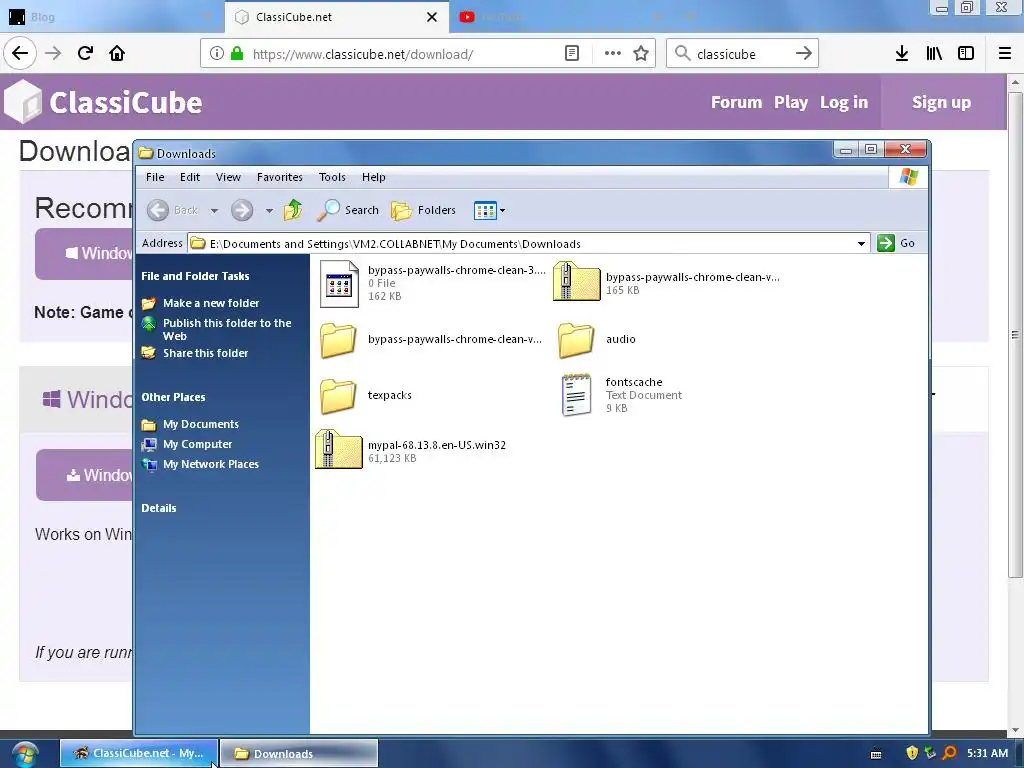Collapse Other Places section header
1024x768 pixels.
click(x=173, y=397)
